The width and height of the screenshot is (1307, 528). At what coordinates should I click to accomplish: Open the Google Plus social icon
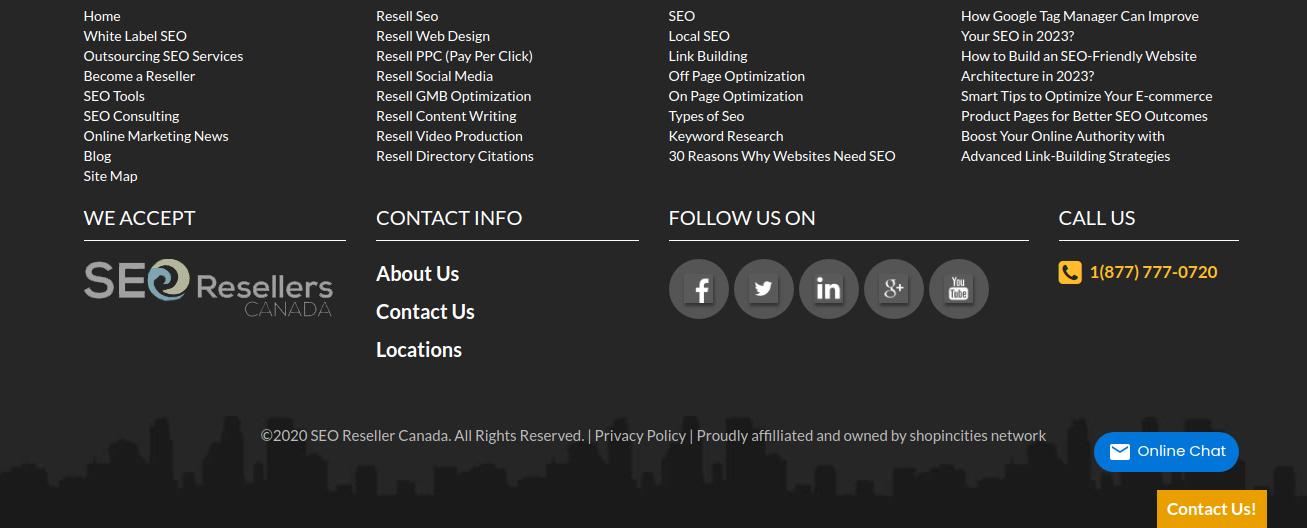click(x=893, y=289)
